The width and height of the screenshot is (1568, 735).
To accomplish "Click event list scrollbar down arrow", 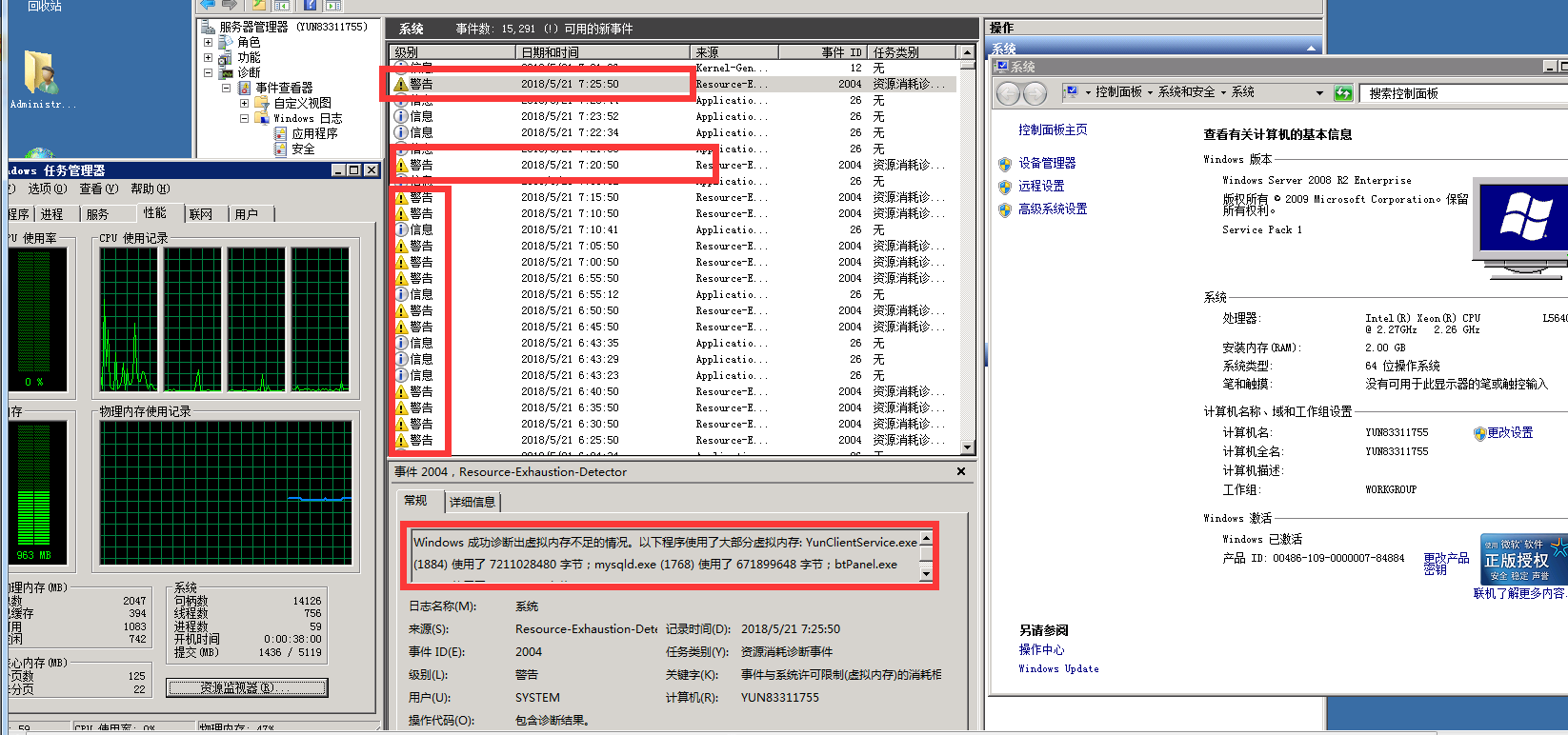I will pos(968,447).
